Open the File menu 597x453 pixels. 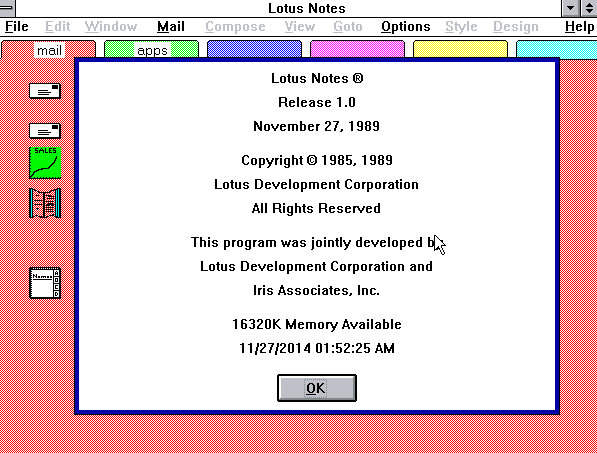click(17, 27)
